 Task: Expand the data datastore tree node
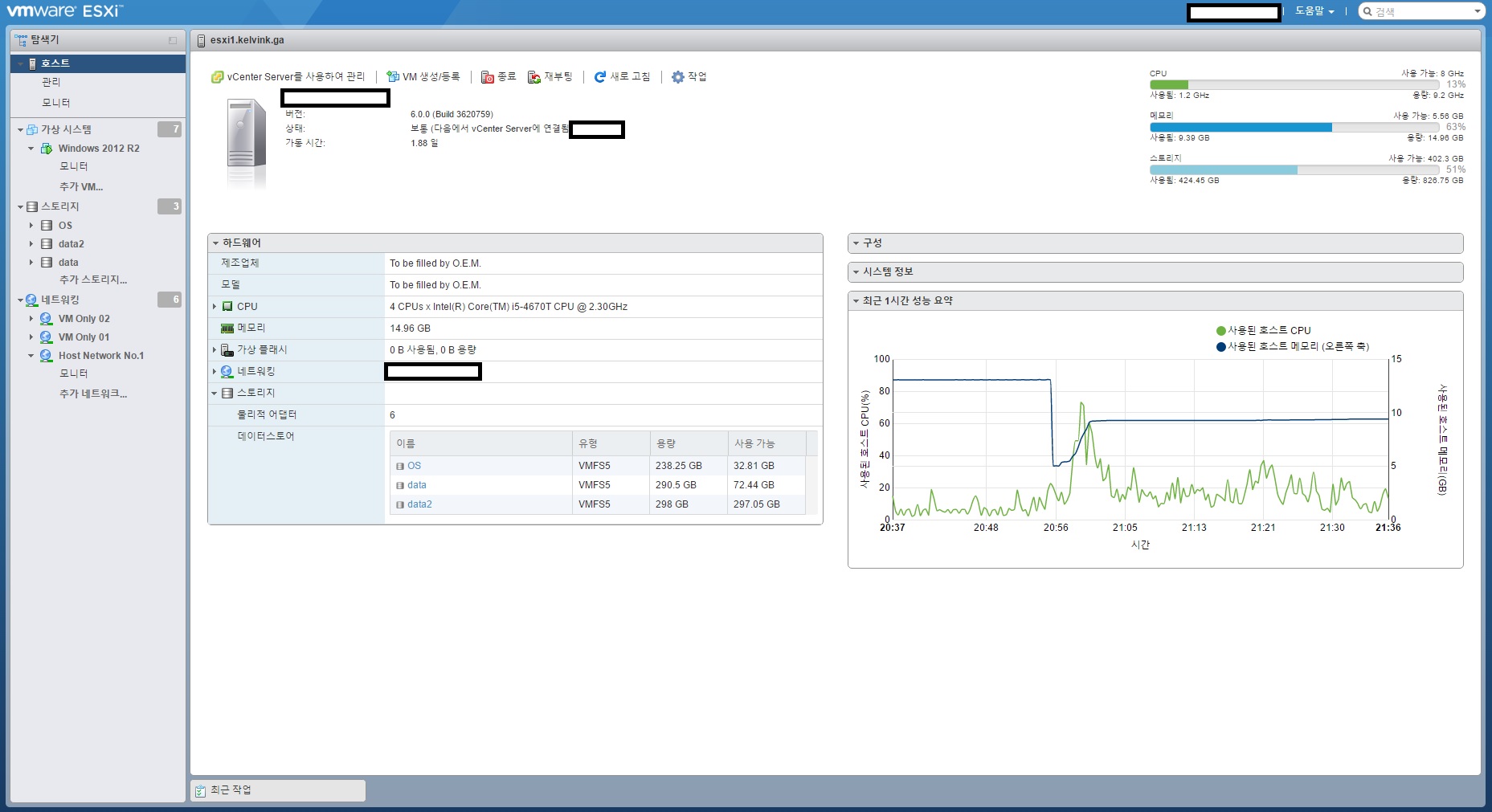coord(31,263)
